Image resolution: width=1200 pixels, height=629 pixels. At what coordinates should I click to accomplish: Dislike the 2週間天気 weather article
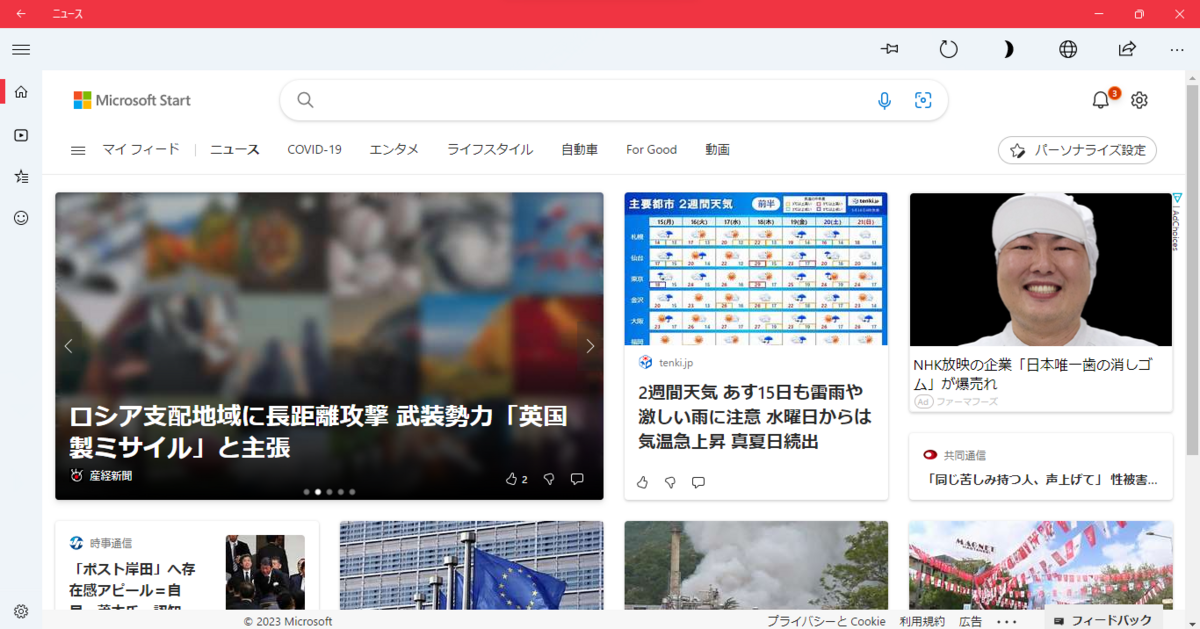point(670,482)
